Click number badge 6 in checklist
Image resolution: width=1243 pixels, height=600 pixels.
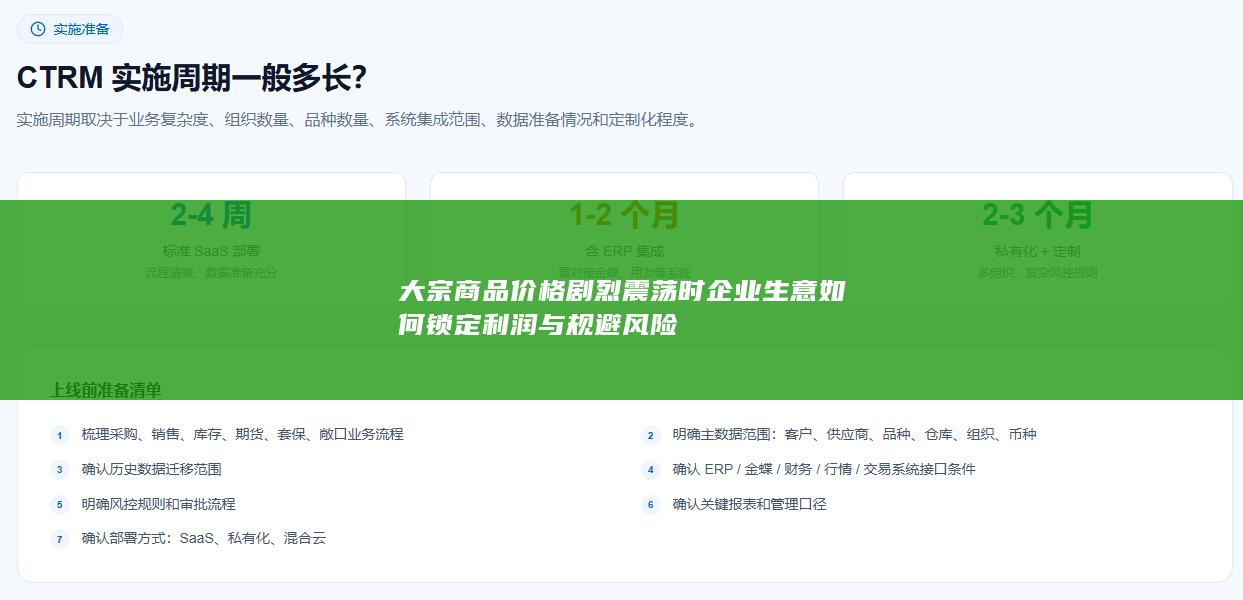coord(651,505)
